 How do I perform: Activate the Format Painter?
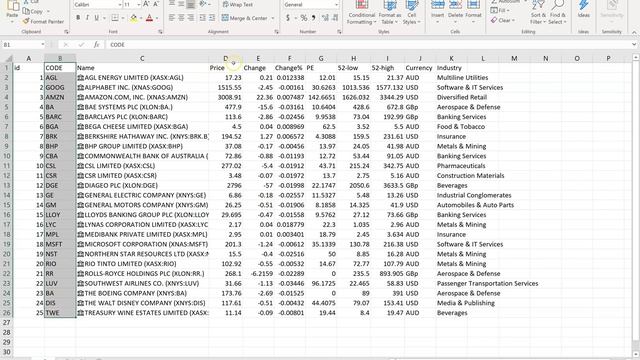[43, 21]
